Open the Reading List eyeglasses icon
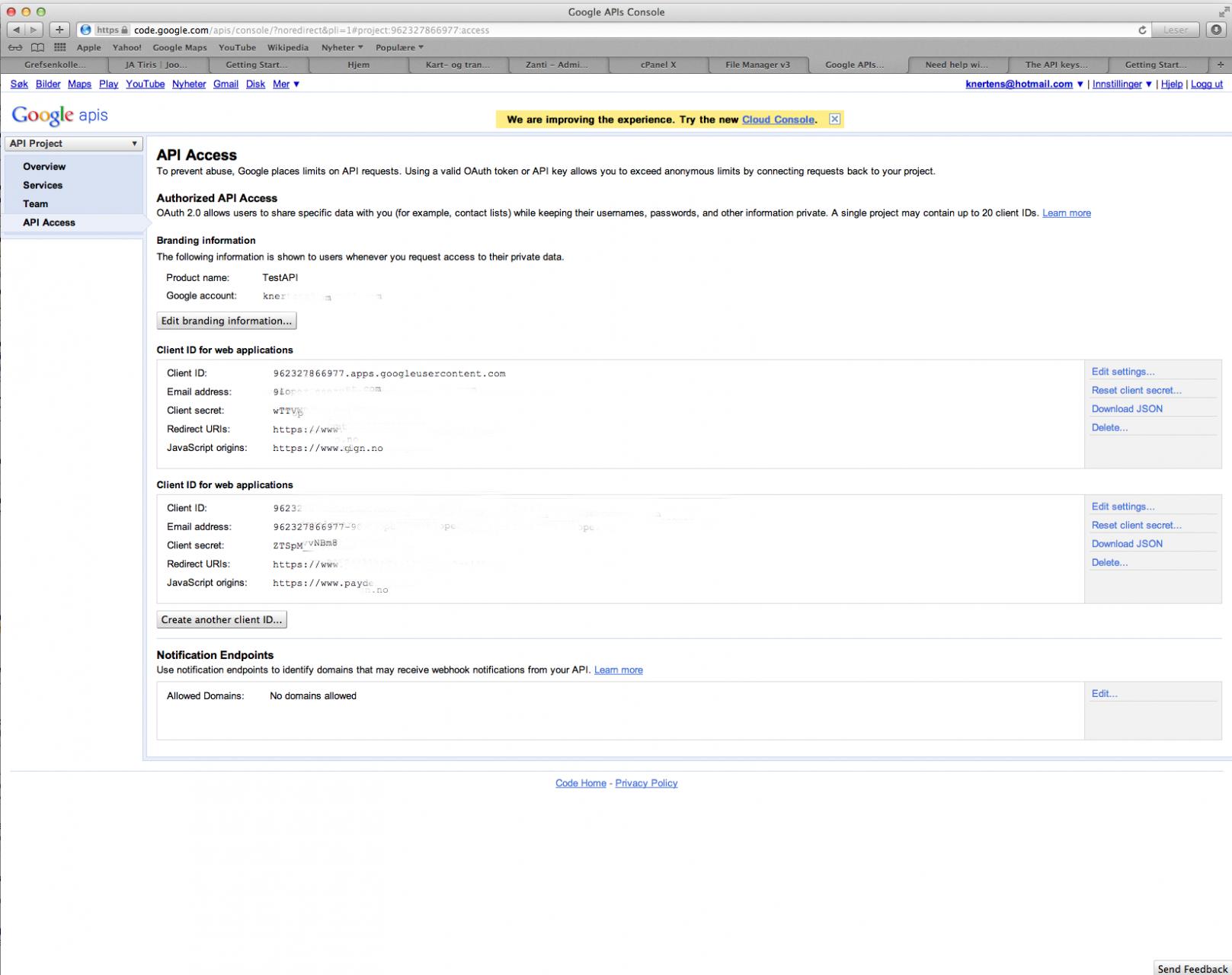Viewport: 1232px width, 975px height. (x=15, y=47)
